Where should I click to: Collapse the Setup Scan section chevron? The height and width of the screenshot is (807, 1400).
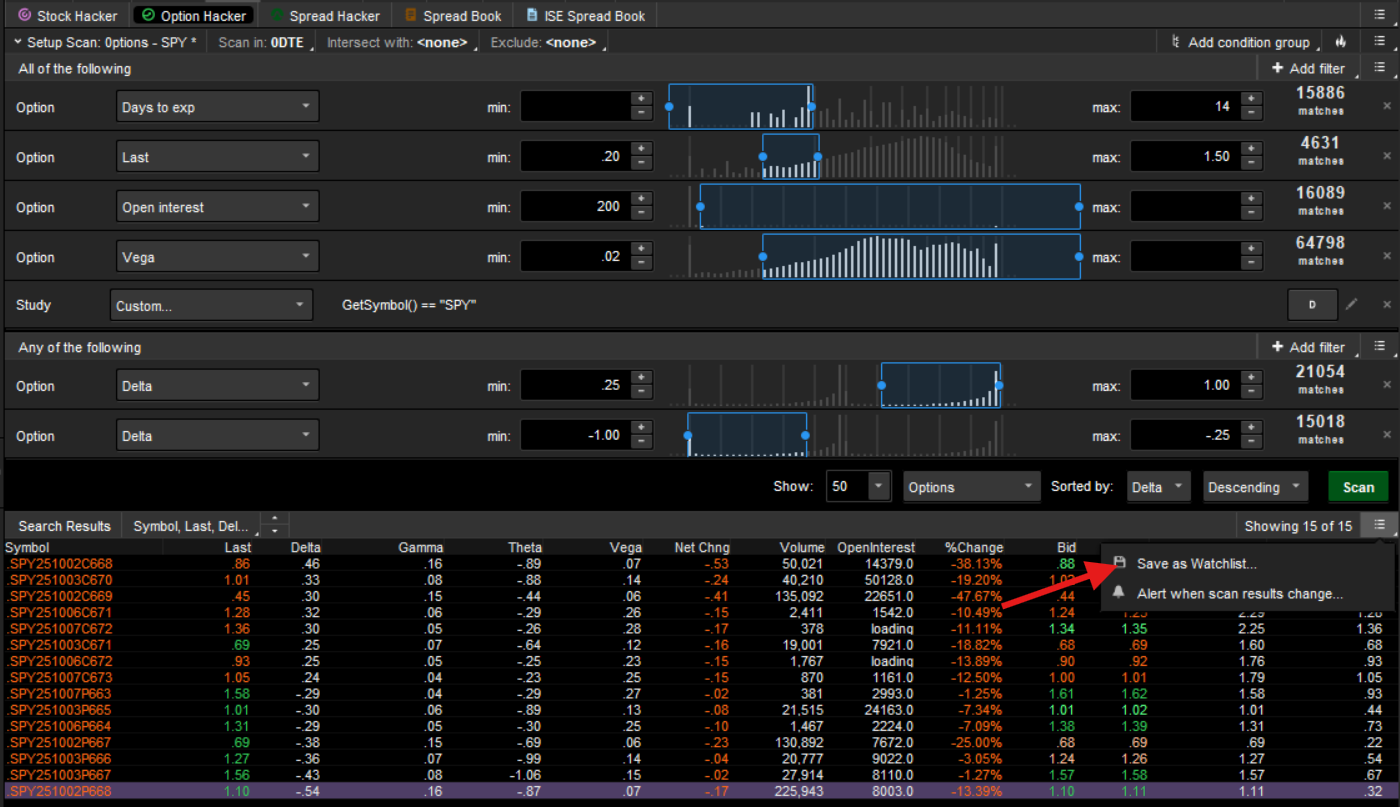click(19, 43)
